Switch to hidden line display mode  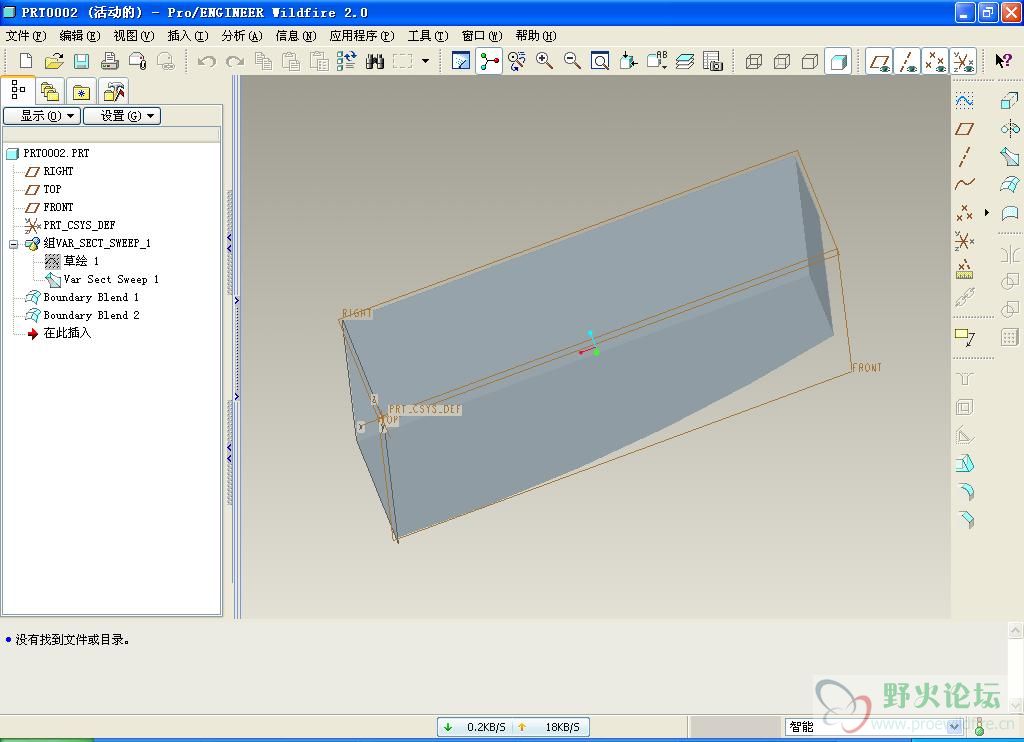(782, 61)
